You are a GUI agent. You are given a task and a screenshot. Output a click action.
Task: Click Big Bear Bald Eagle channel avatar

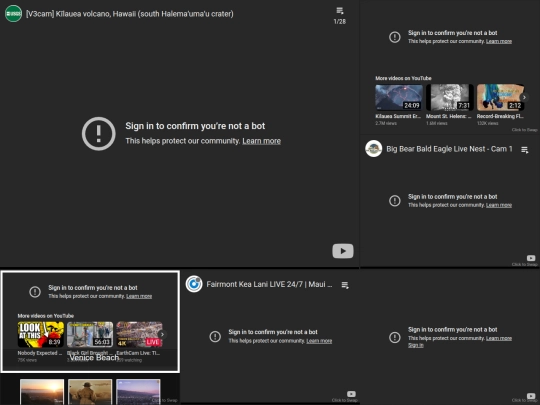pyautogui.click(x=374, y=149)
